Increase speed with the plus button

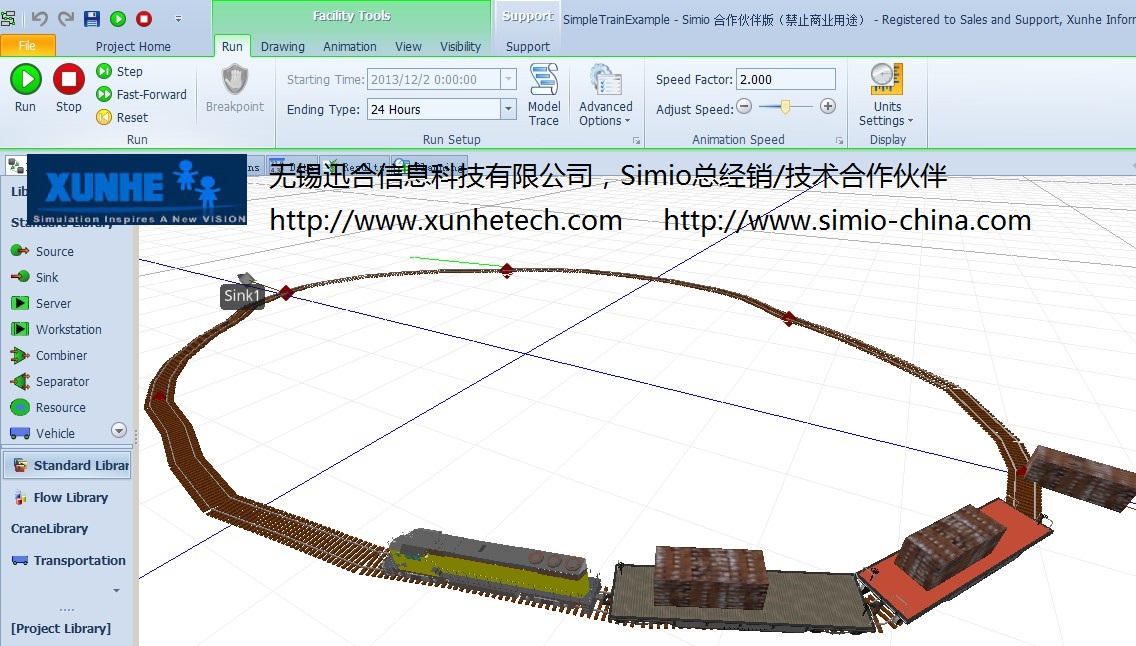tap(828, 107)
